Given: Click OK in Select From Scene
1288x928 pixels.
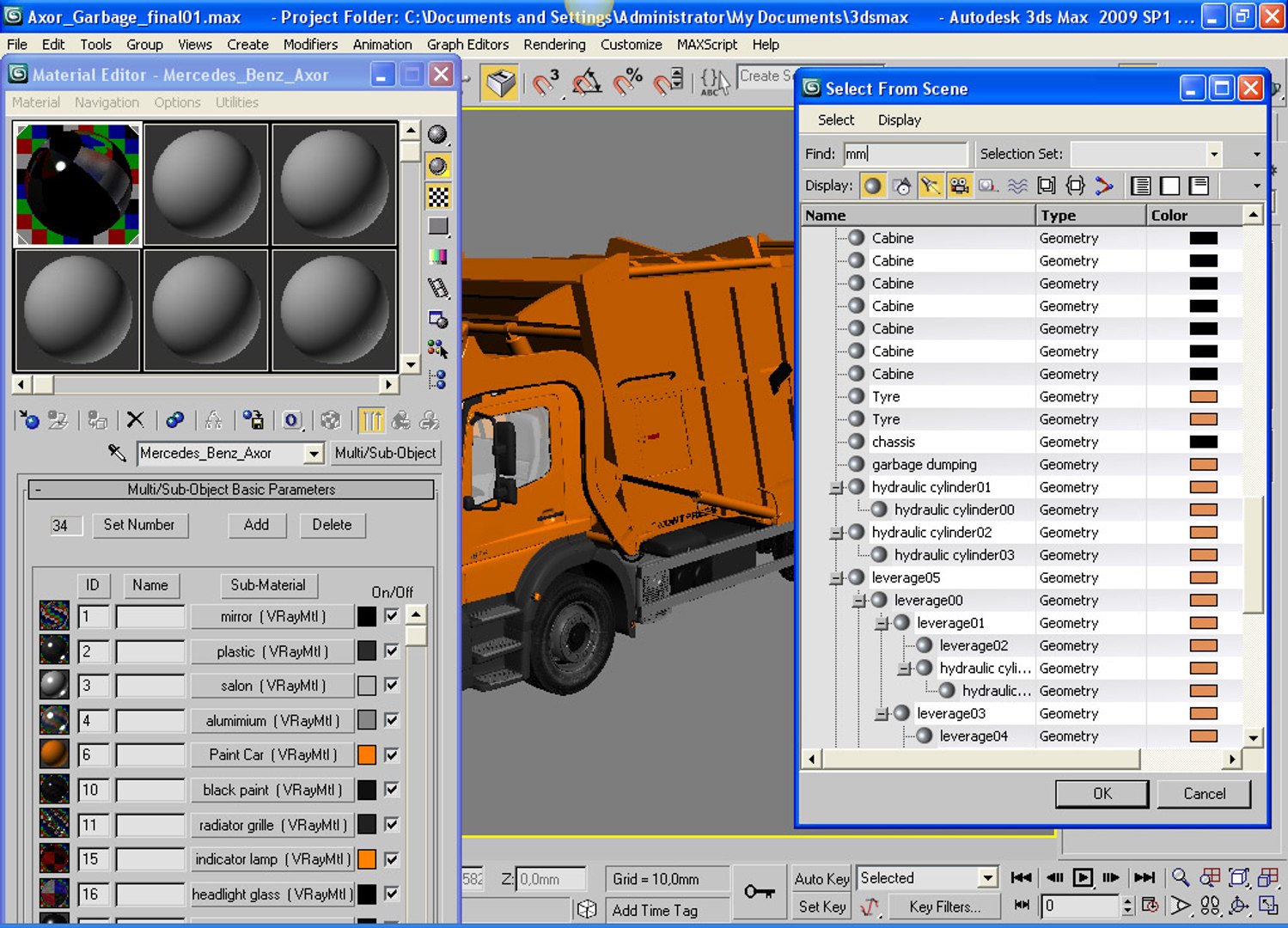Looking at the screenshot, I should tap(1102, 794).
